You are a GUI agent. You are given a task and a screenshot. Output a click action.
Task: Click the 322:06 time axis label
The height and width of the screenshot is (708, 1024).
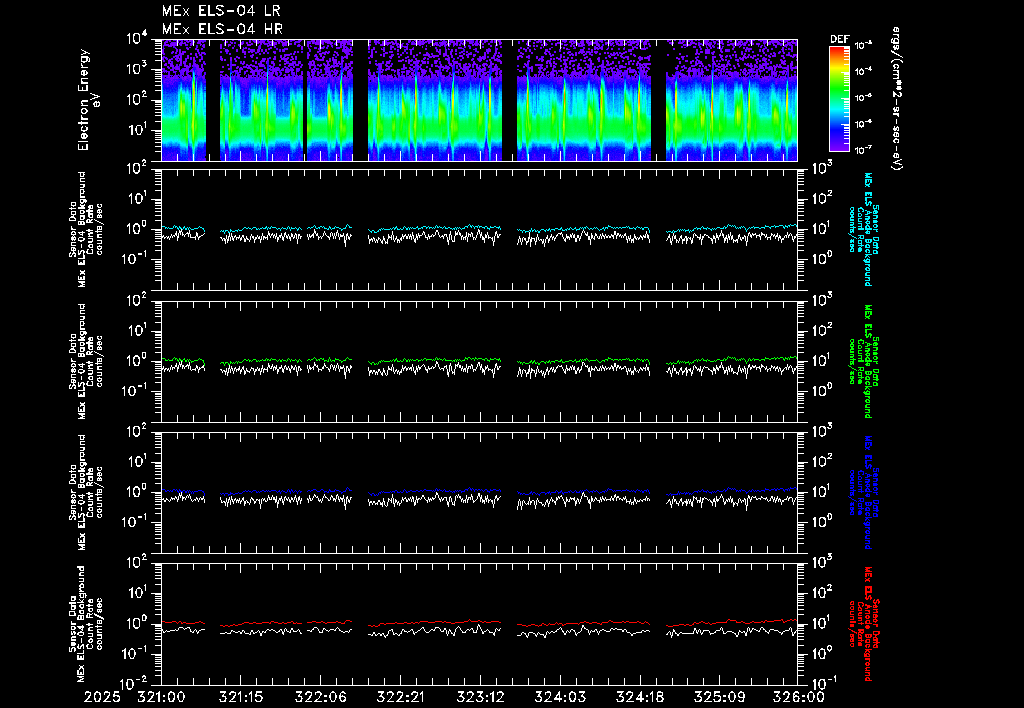pyautogui.click(x=321, y=695)
